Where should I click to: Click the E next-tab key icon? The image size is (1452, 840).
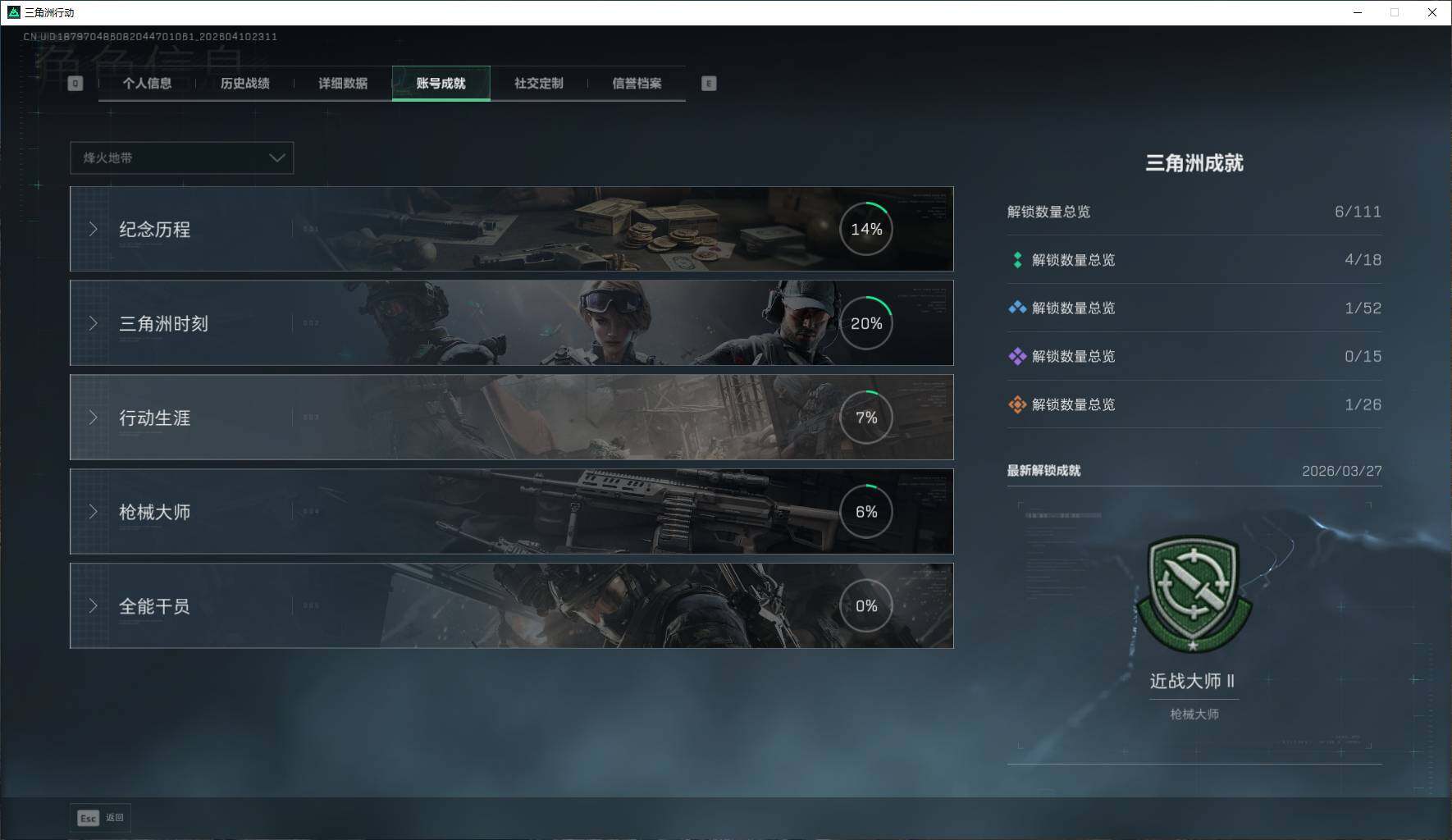tap(709, 84)
